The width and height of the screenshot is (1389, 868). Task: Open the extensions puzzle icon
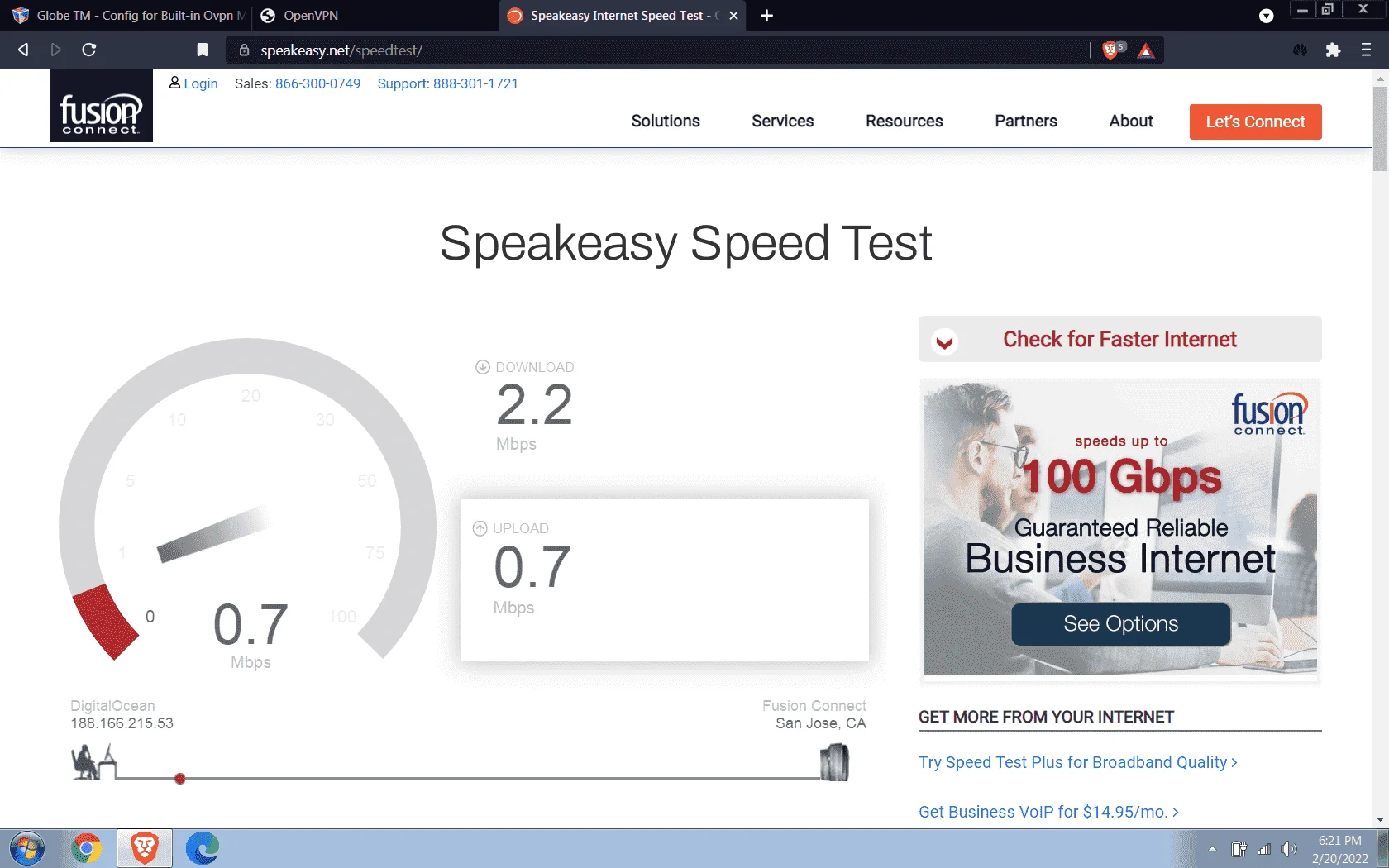1333,50
